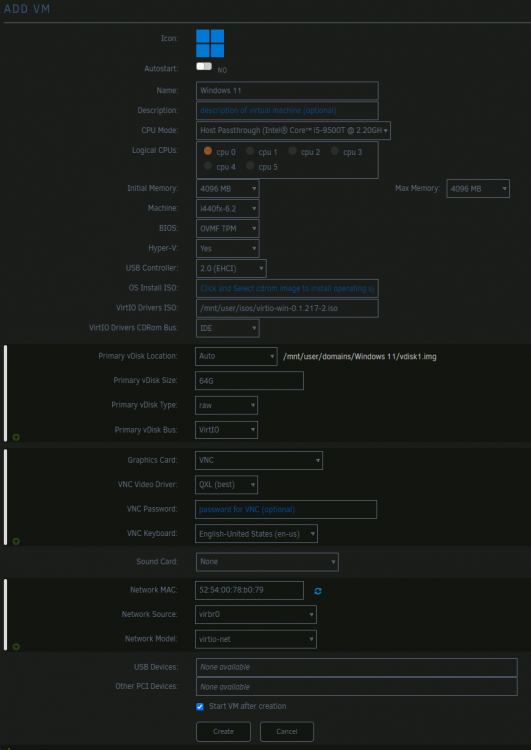Screen dimensions: 531x750
Task: Click the vdisk1.img path text
Action: [360, 357]
